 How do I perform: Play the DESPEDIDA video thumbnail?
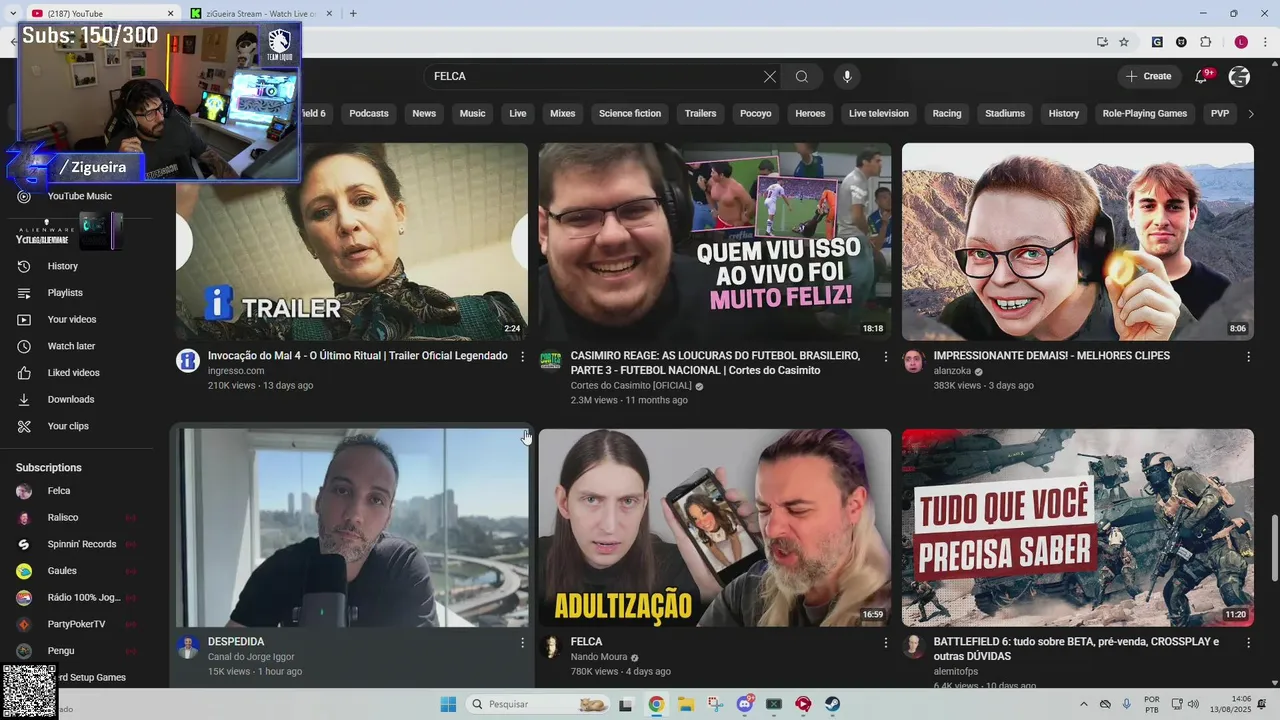352,528
